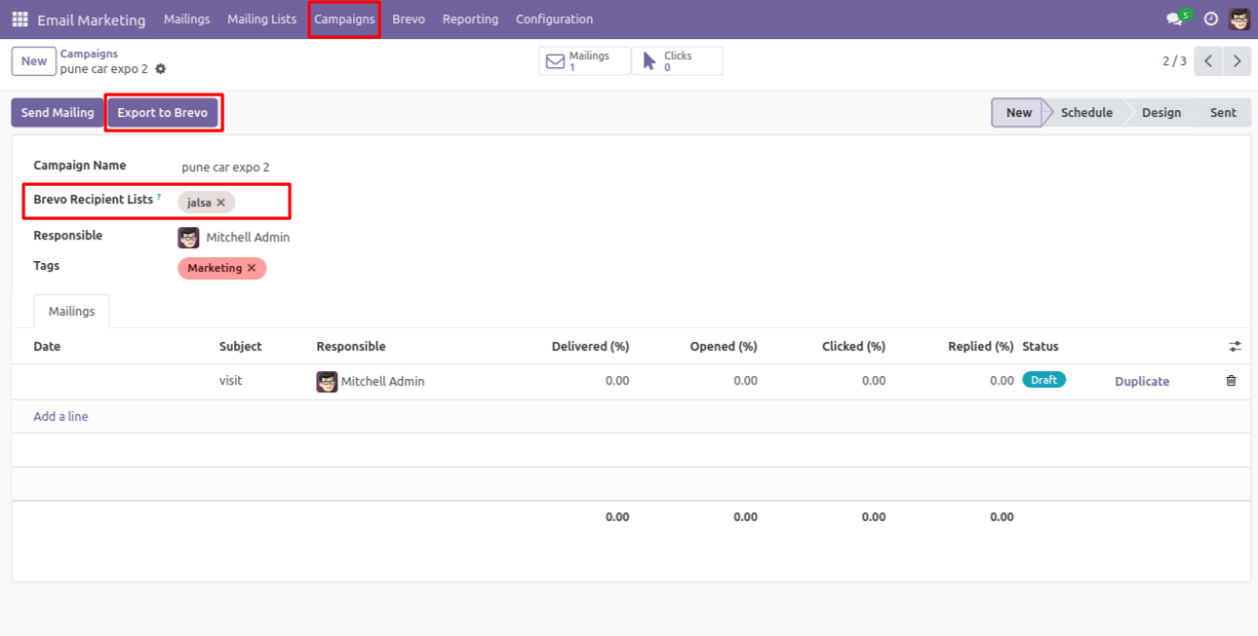Click the Send Mailing button
The height and width of the screenshot is (636, 1258).
pos(57,112)
